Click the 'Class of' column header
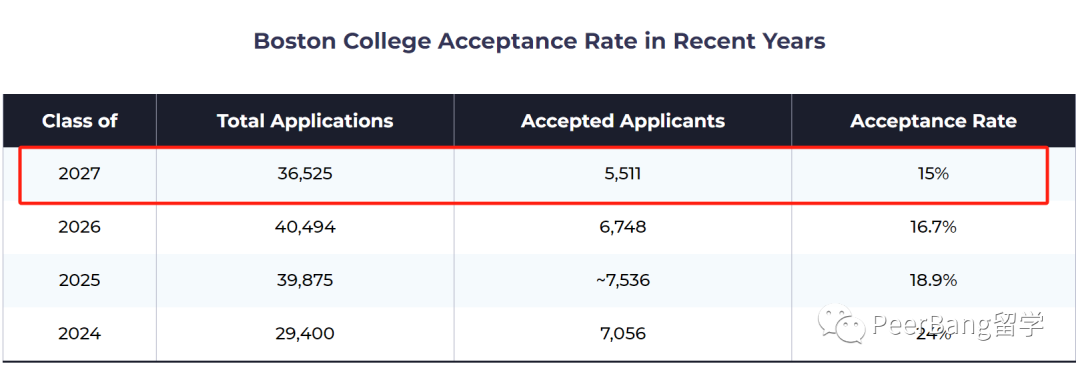 pyautogui.click(x=80, y=121)
